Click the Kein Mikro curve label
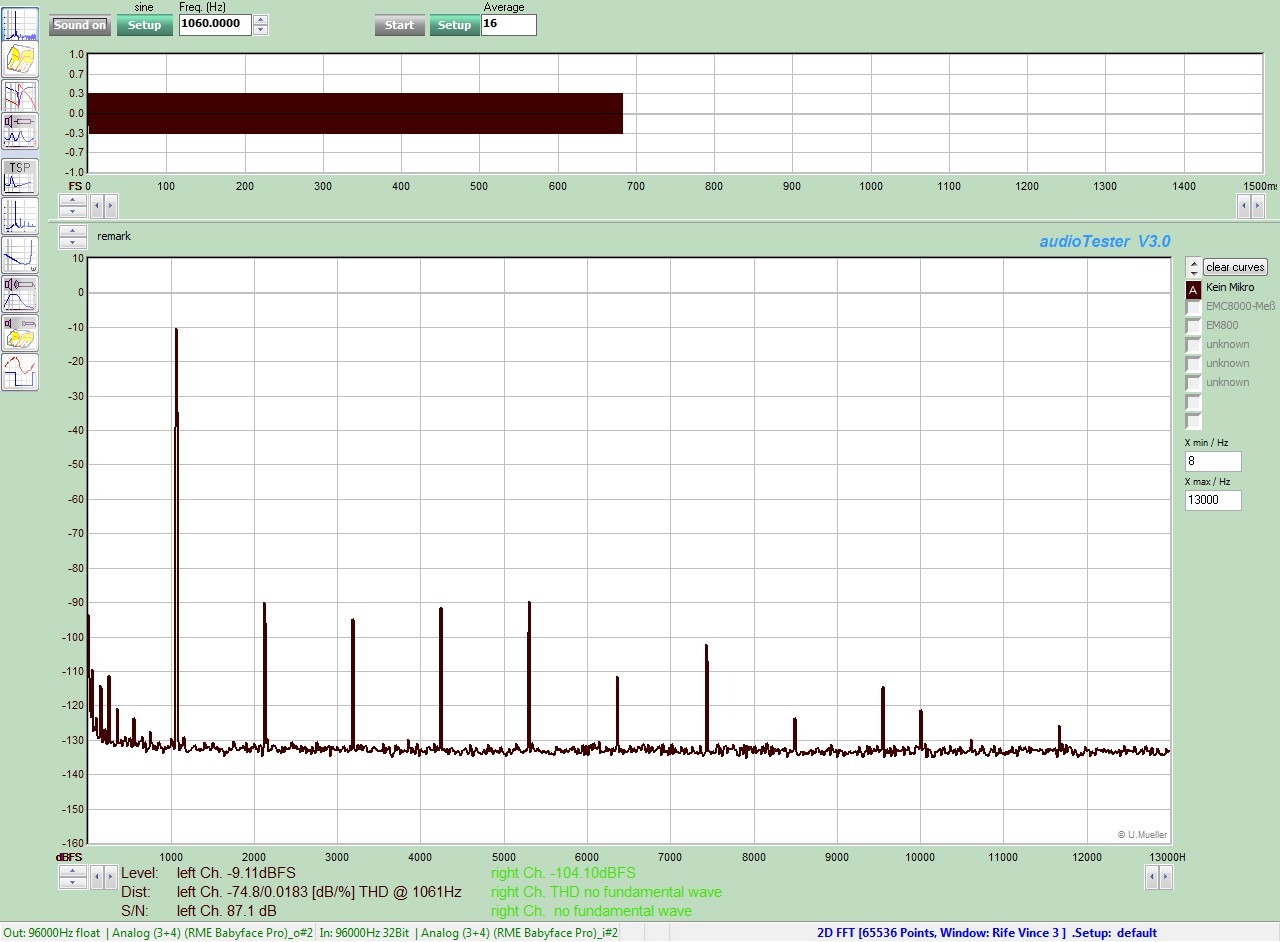 click(x=1230, y=288)
